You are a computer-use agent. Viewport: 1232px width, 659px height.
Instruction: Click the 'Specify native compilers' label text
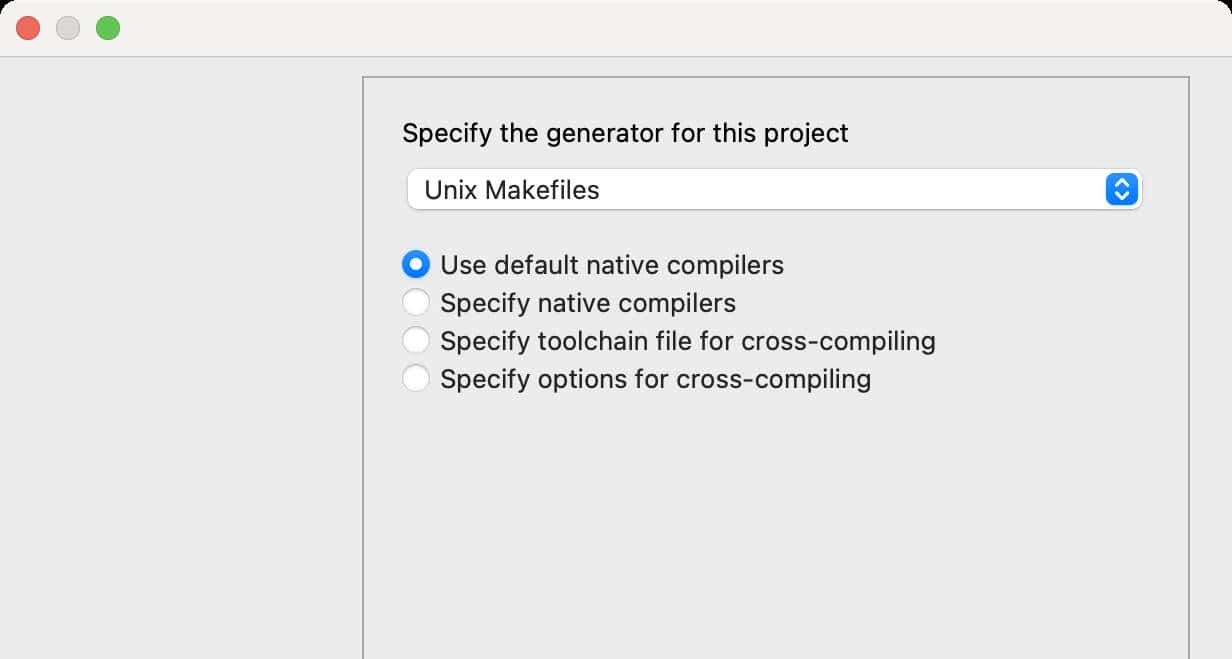(x=586, y=302)
